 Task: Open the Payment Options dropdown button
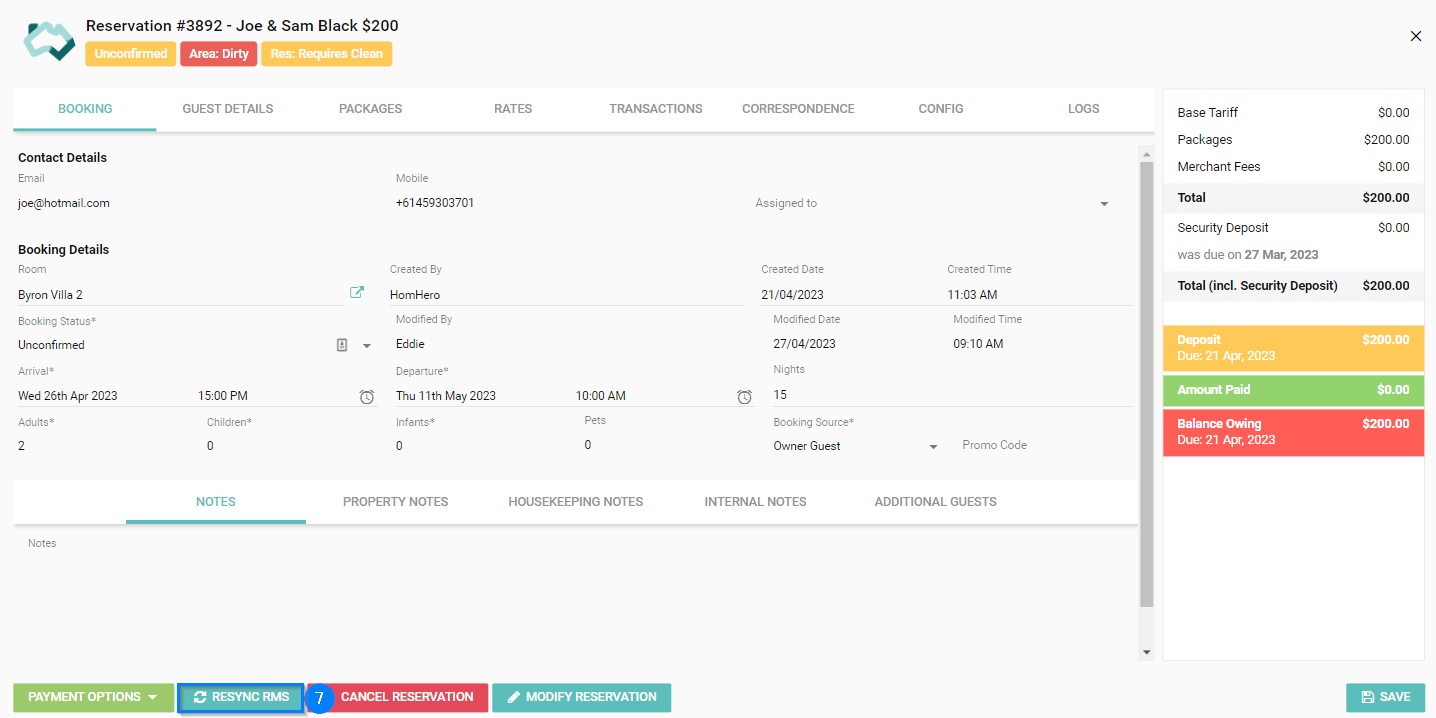[x=93, y=698]
